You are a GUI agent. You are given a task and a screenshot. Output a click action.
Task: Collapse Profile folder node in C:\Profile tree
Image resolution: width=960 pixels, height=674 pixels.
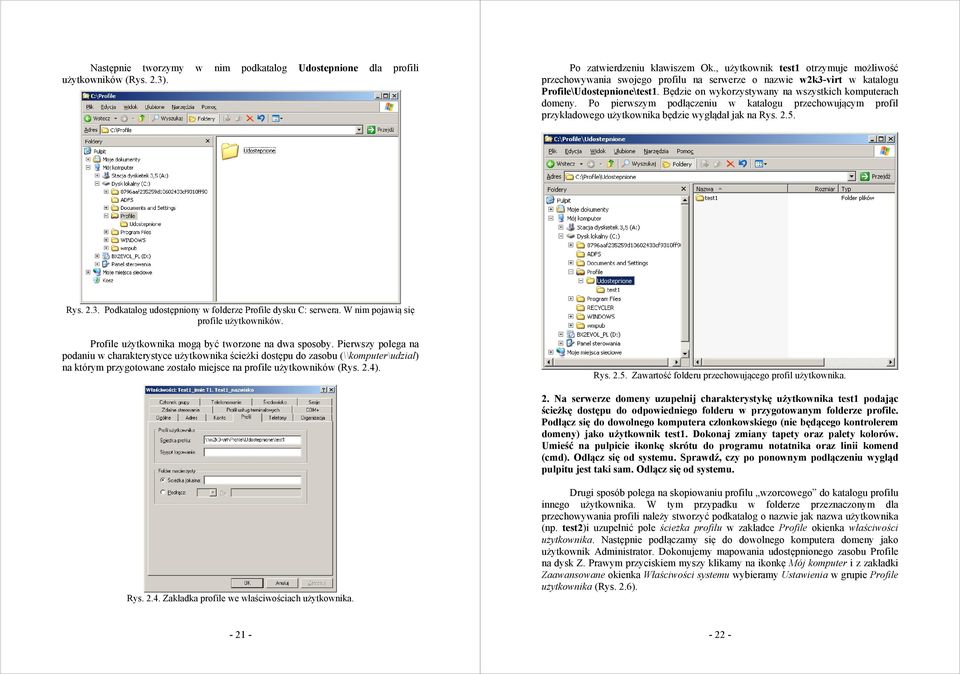click(106, 215)
